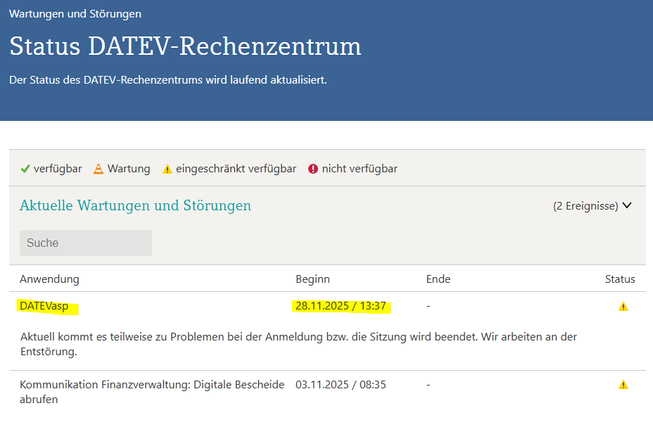The width and height of the screenshot is (653, 422).
Task: Select Kommunikation Finanzverwaltung: Digitale Bescheide abrufen entry
Action: 152,392
